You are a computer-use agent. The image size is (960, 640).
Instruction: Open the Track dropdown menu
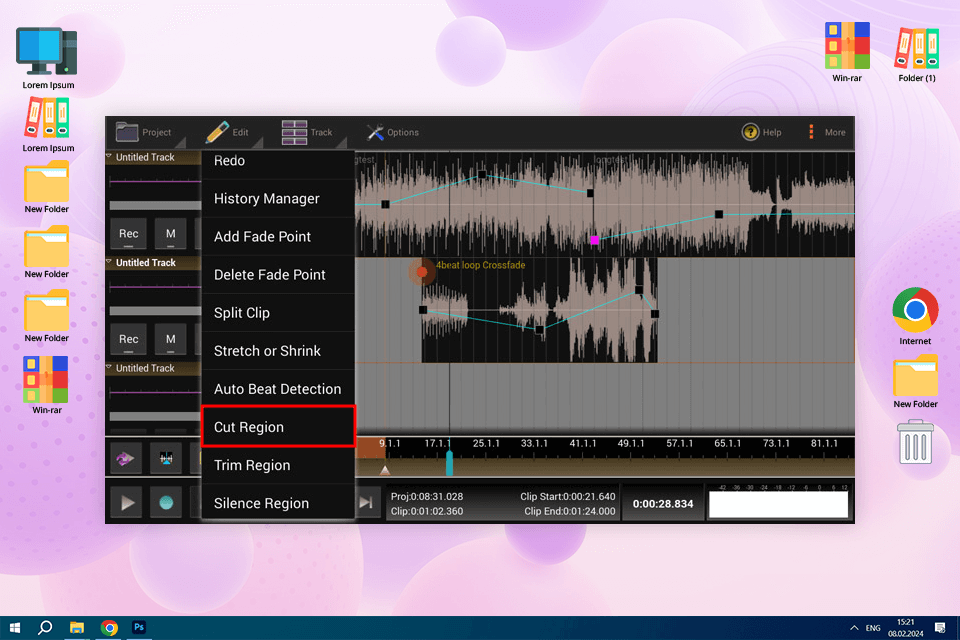[307, 132]
